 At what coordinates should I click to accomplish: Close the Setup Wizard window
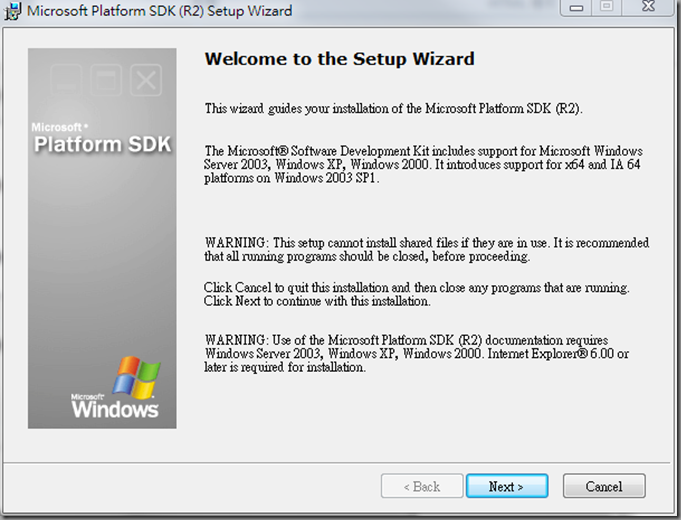[x=648, y=7]
